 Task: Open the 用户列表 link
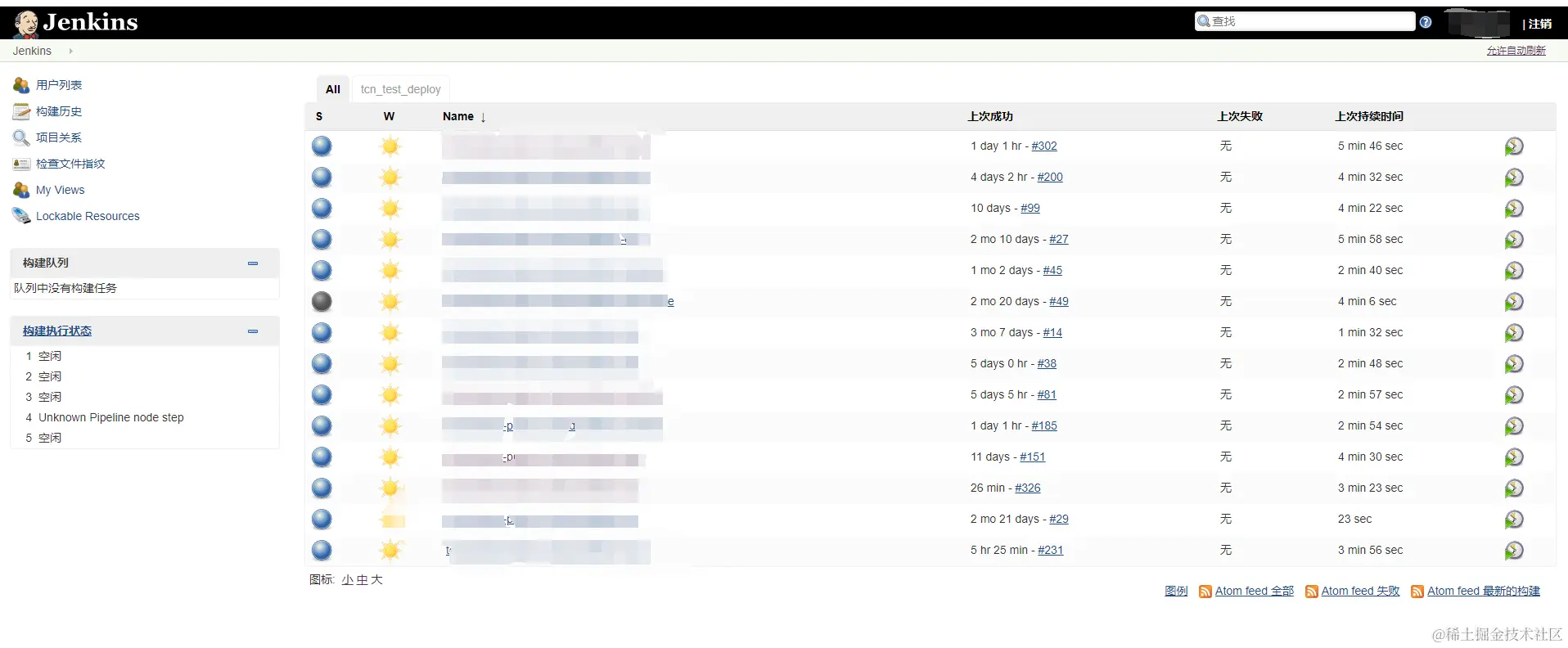pos(59,85)
